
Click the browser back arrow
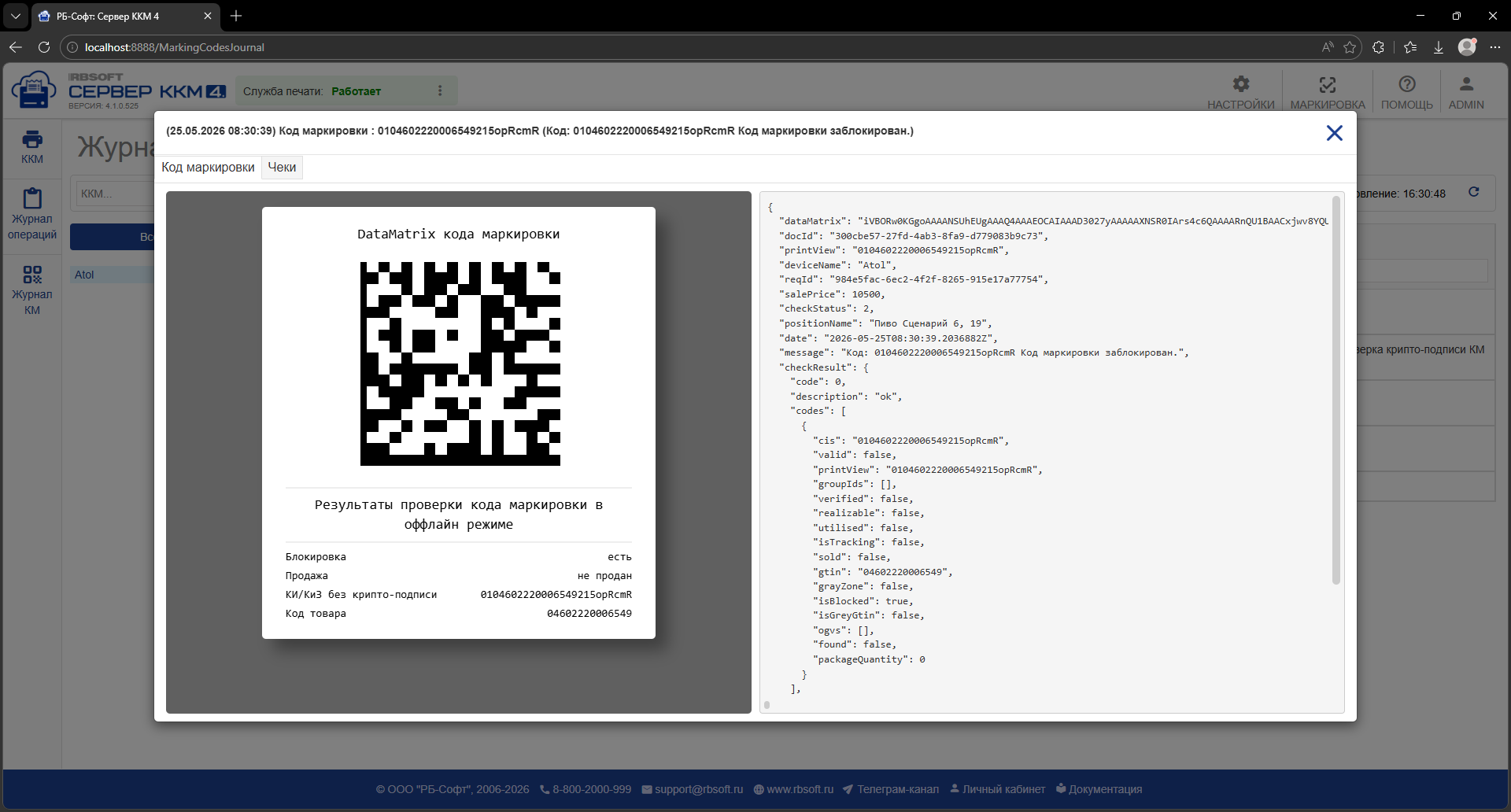point(16,47)
